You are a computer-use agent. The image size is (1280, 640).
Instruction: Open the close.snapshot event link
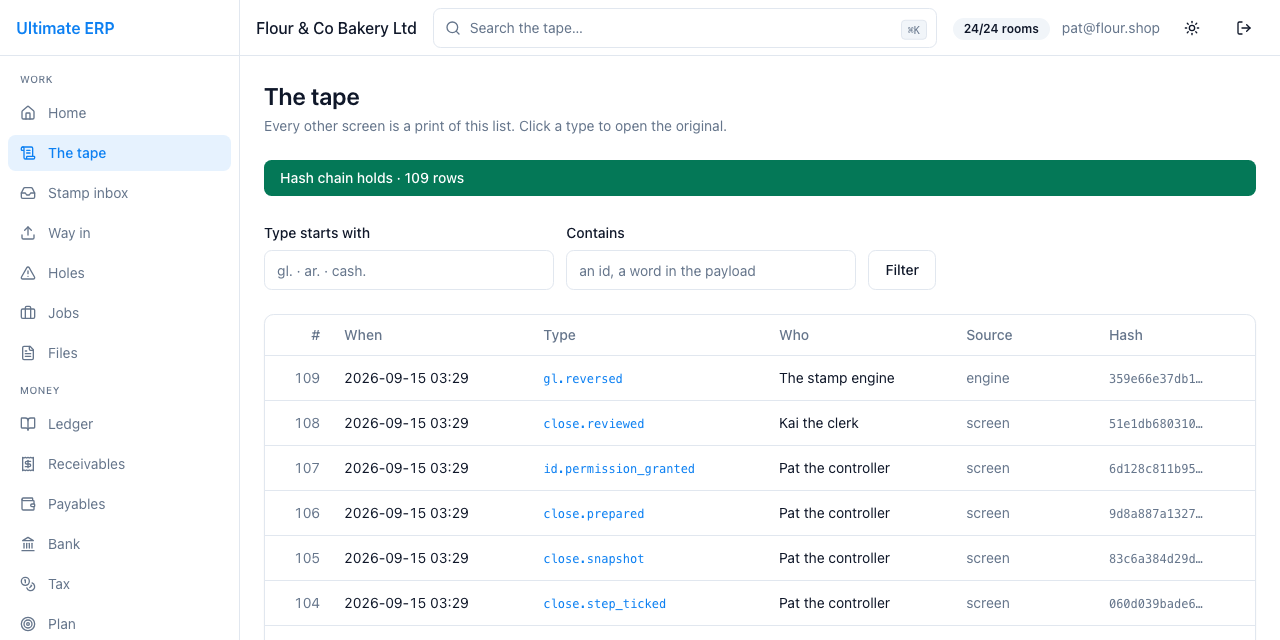point(594,559)
